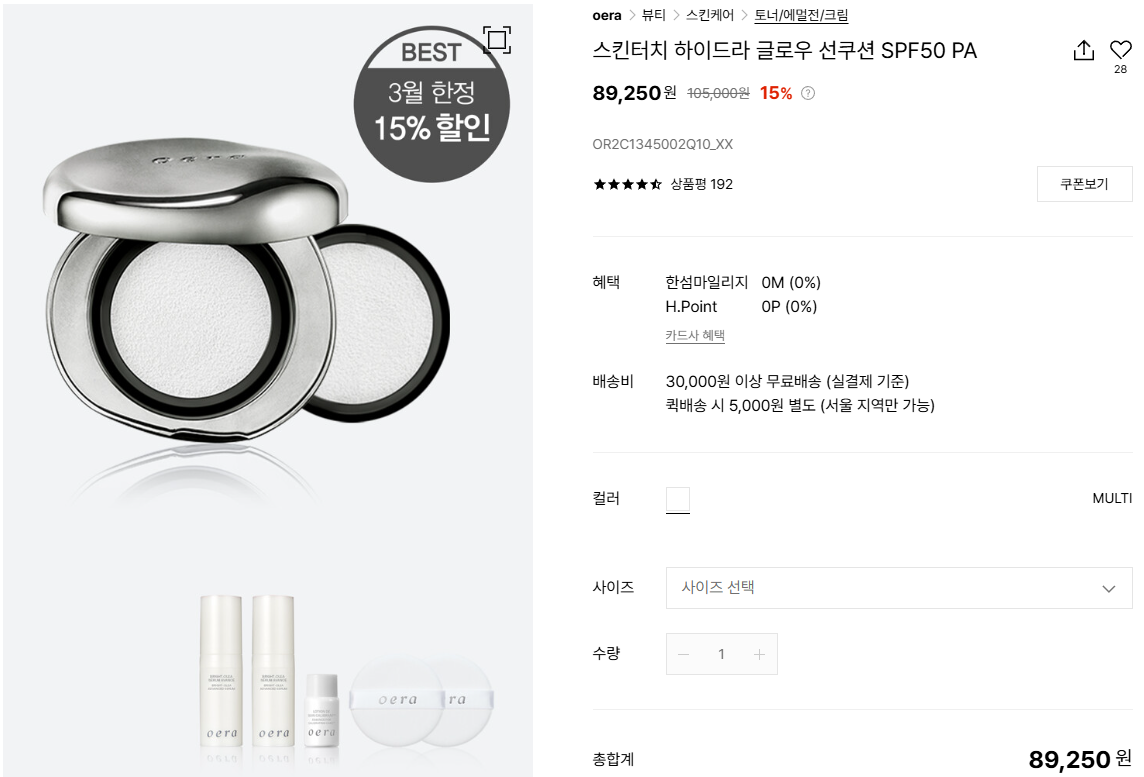Click the star rating icons

coord(627,185)
